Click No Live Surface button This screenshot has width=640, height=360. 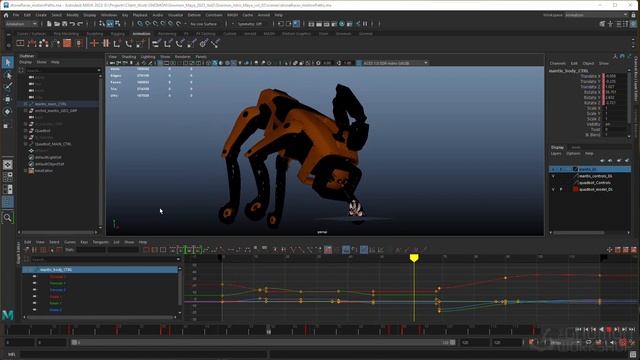204,24
